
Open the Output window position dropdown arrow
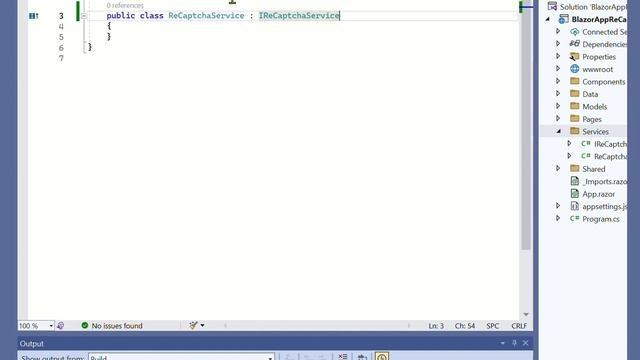click(x=502, y=343)
